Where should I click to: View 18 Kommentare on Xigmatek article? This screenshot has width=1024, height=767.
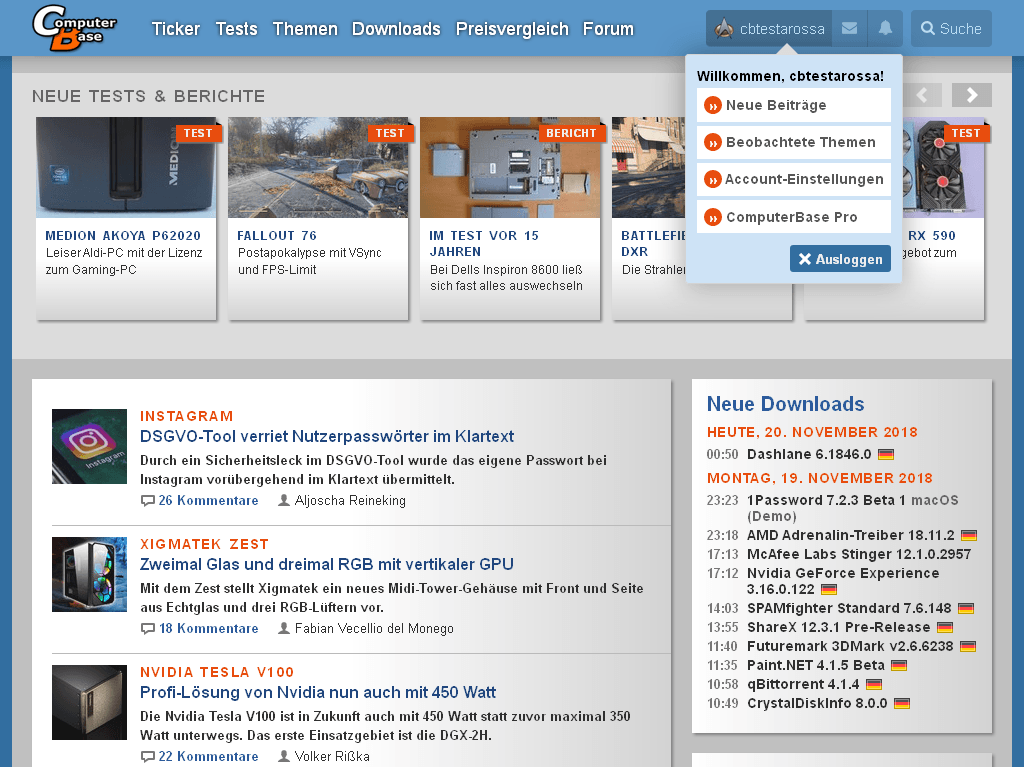(x=208, y=629)
